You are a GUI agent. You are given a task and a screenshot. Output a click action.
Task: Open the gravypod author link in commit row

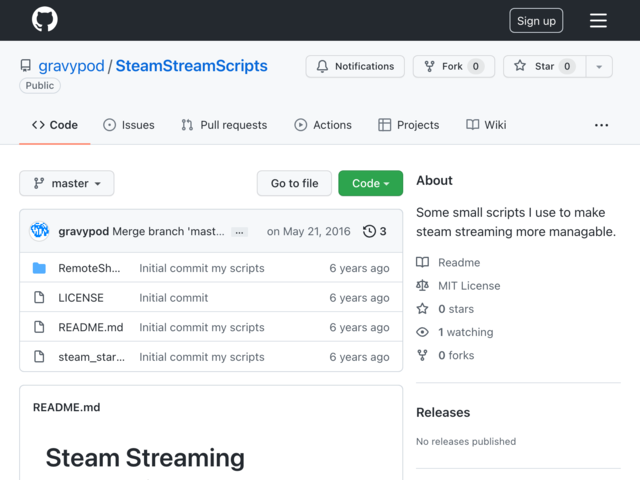pyautogui.click(x=84, y=231)
